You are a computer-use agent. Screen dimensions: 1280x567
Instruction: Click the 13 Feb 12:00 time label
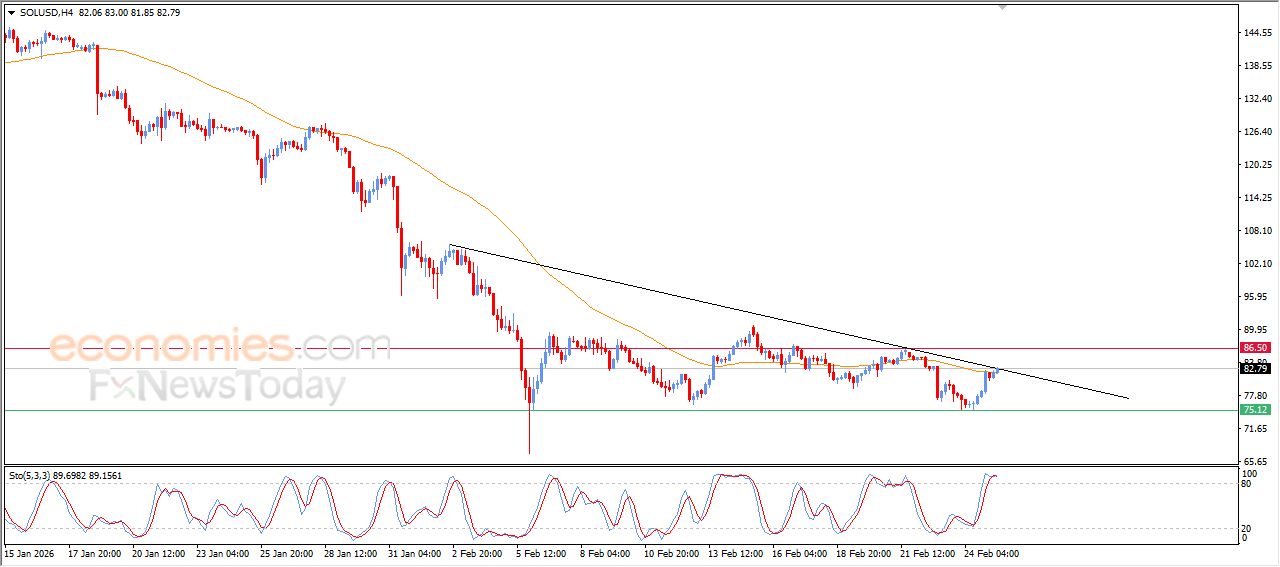click(x=733, y=552)
